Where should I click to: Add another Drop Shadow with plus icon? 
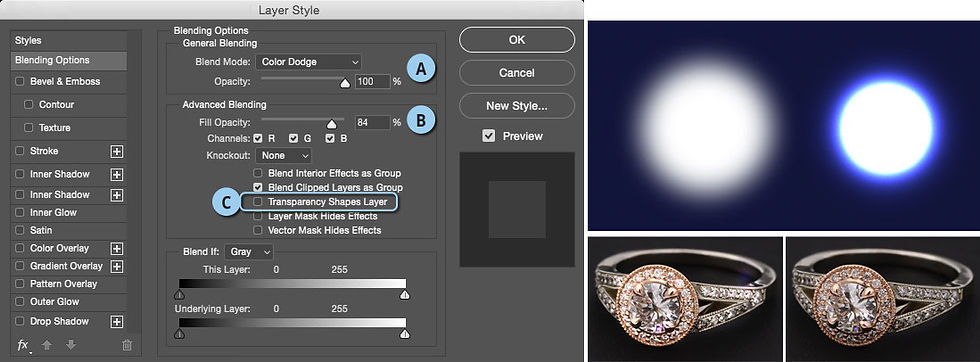(x=117, y=322)
